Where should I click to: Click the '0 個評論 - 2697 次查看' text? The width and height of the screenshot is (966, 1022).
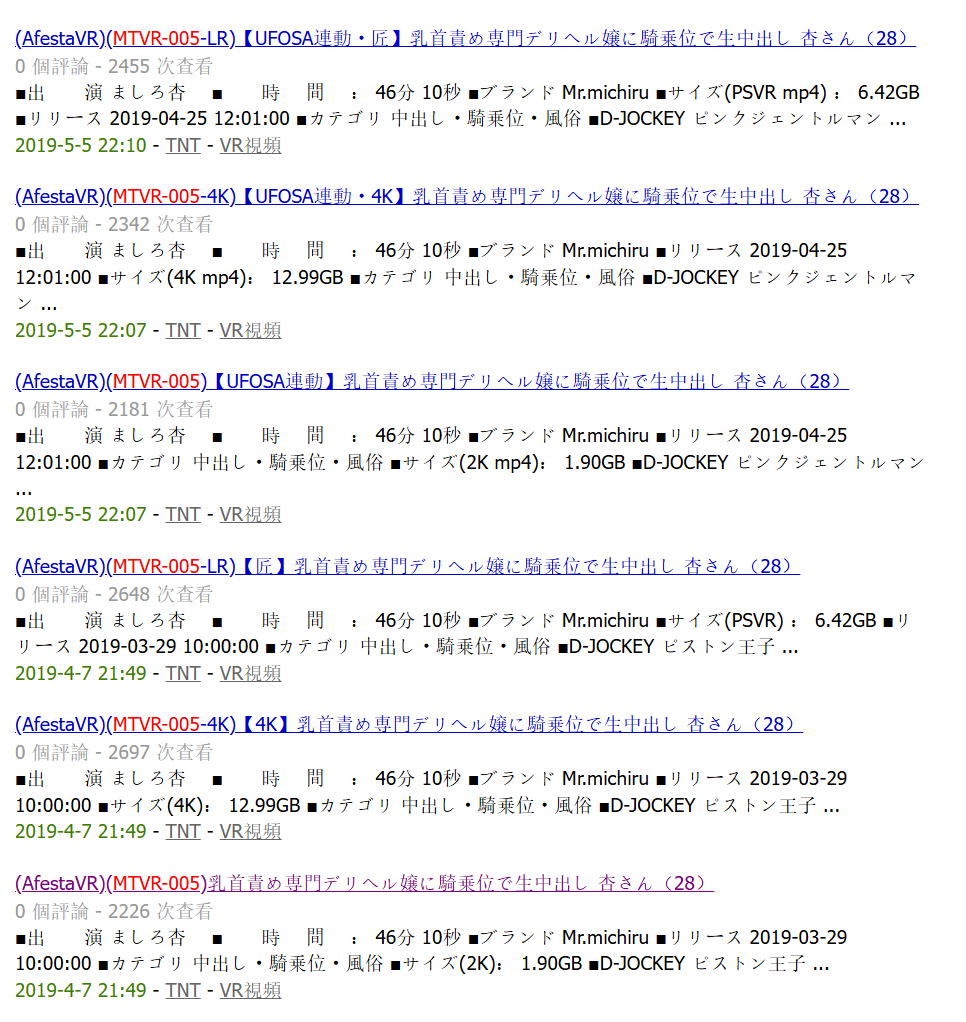tap(114, 752)
